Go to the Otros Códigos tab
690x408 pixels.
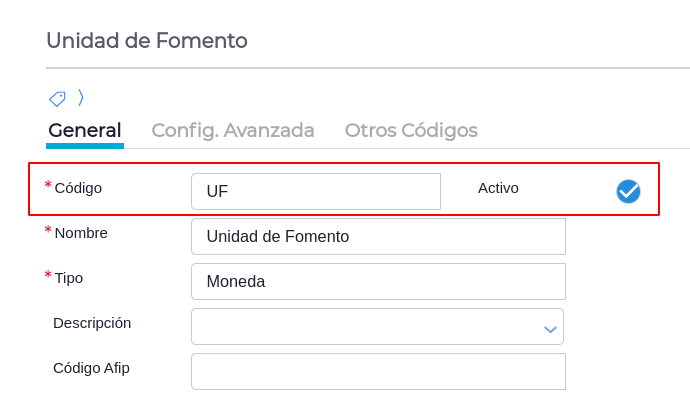(411, 130)
